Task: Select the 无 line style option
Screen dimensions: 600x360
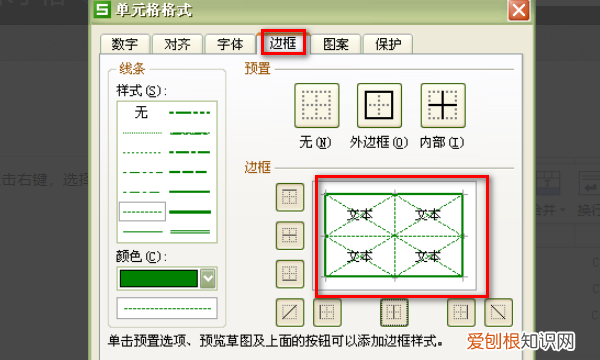Action: click(x=142, y=112)
